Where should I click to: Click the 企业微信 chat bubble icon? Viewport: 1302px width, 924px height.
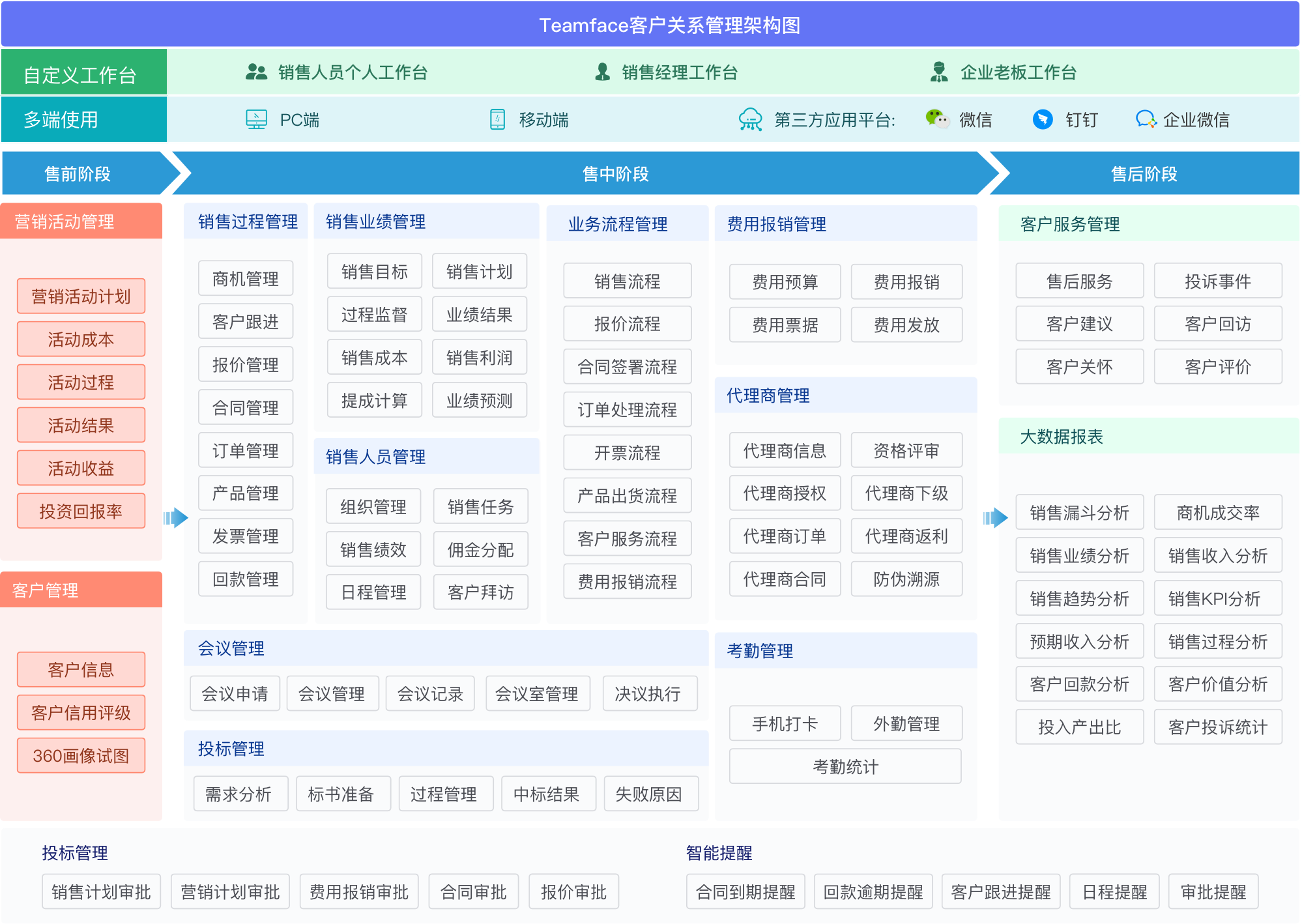(x=1146, y=119)
